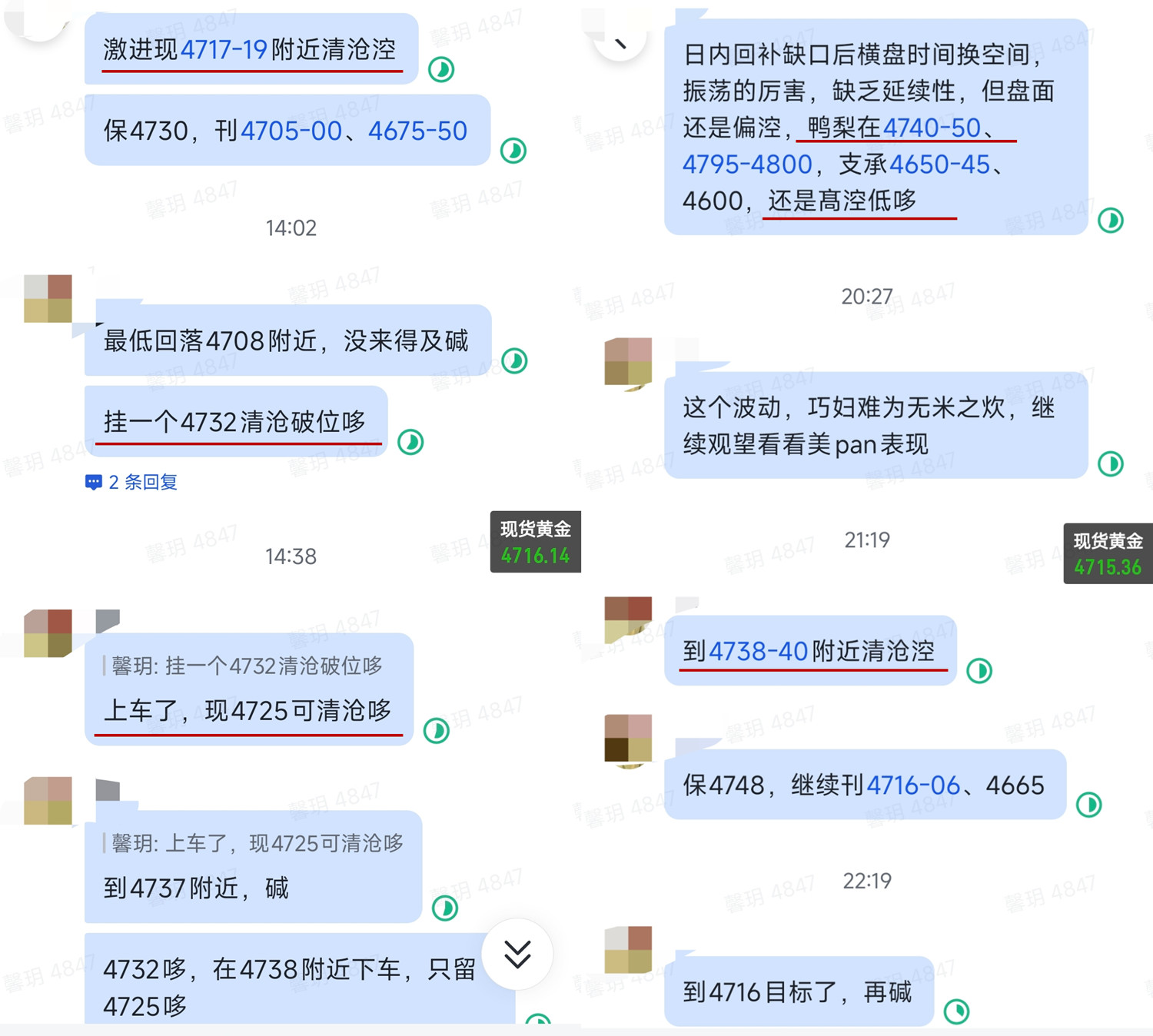Tap the 4716-06 blue link in 保4748 message
Image resolution: width=1153 pixels, height=1036 pixels.
(x=913, y=785)
